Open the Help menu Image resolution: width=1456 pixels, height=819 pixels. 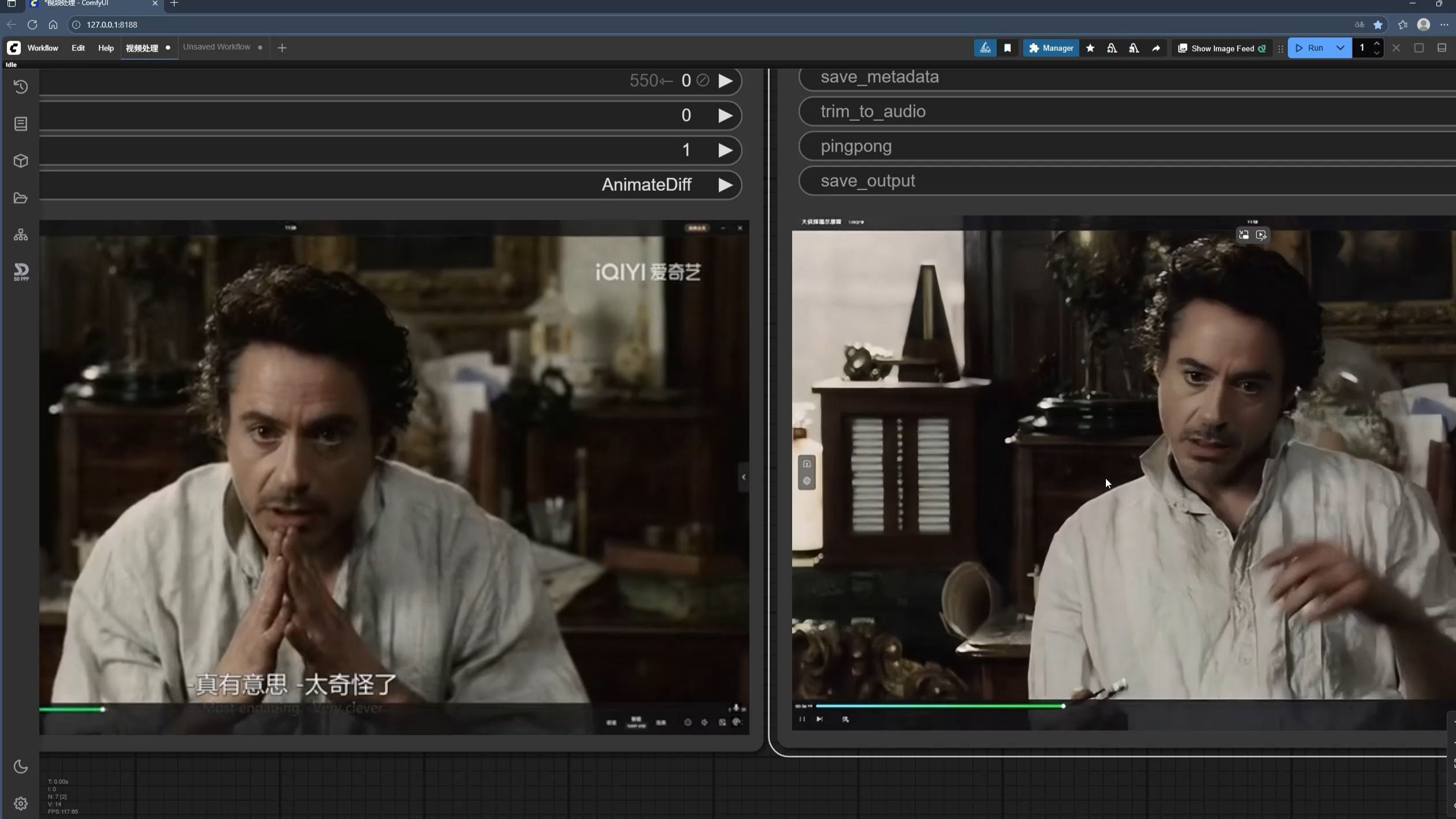pyautogui.click(x=106, y=48)
